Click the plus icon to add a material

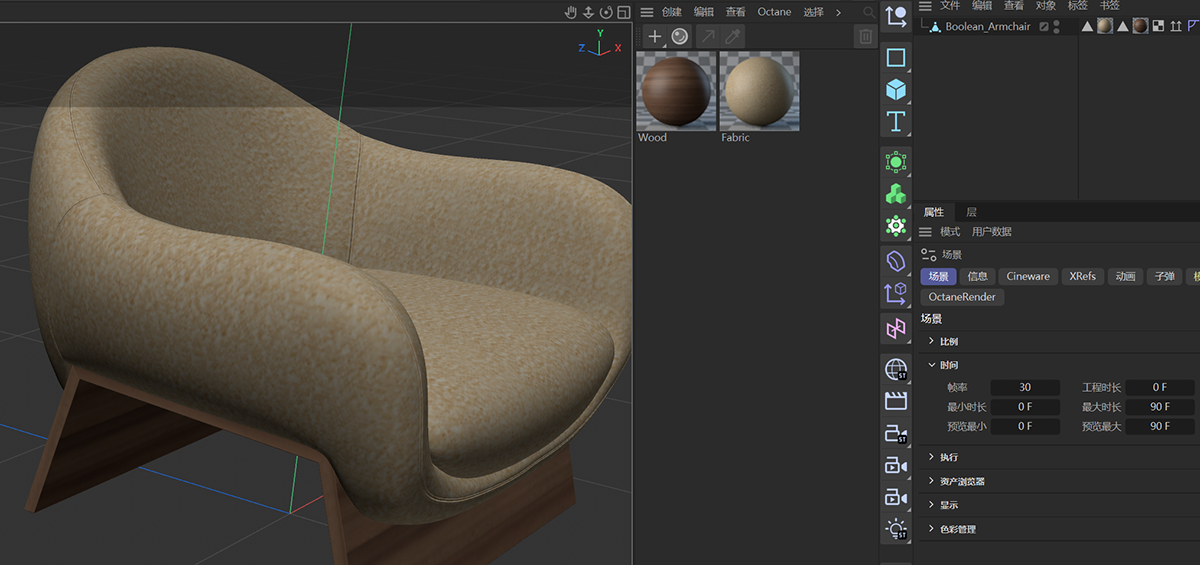[x=655, y=37]
